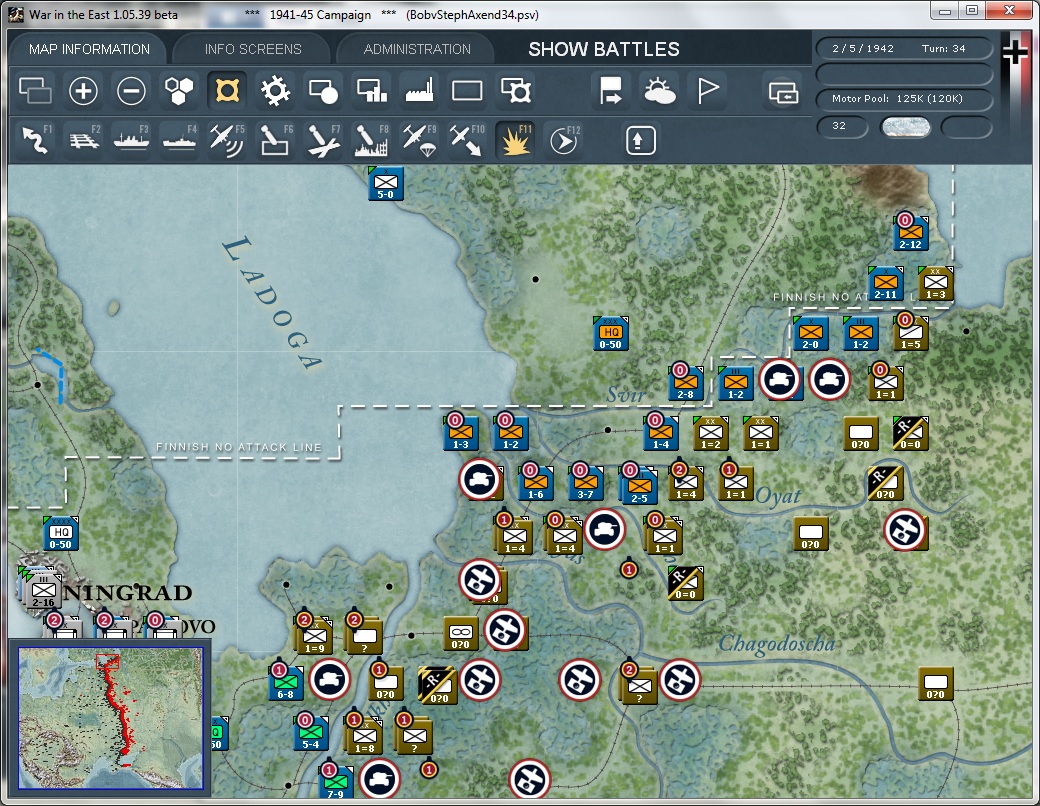Select F6 bomb unit mode icon
The height and width of the screenshot is (806, 1040).
tap(275, 139)
